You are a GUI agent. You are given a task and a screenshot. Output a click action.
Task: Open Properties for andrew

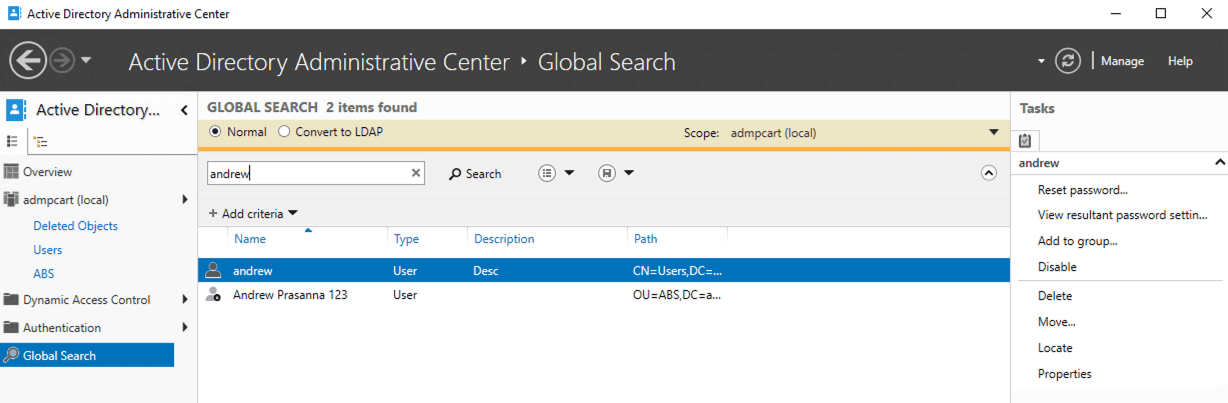[1065, 374]
